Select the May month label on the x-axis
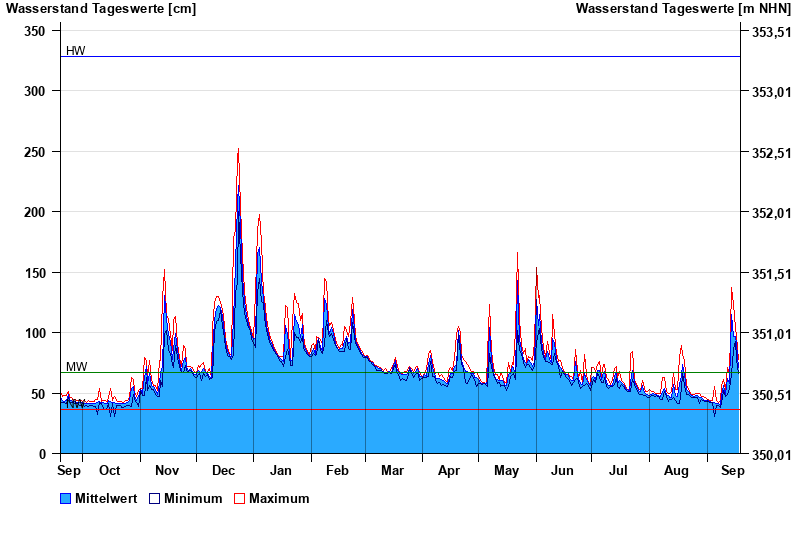800x550 pixels. [507, 470]
